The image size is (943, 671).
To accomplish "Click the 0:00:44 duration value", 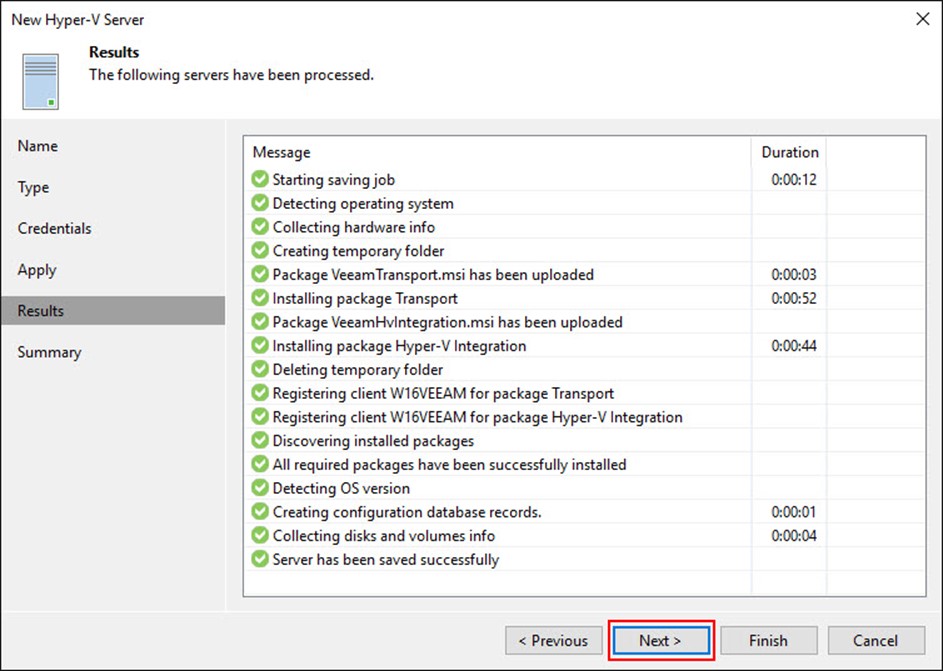I will pos(794,346).
